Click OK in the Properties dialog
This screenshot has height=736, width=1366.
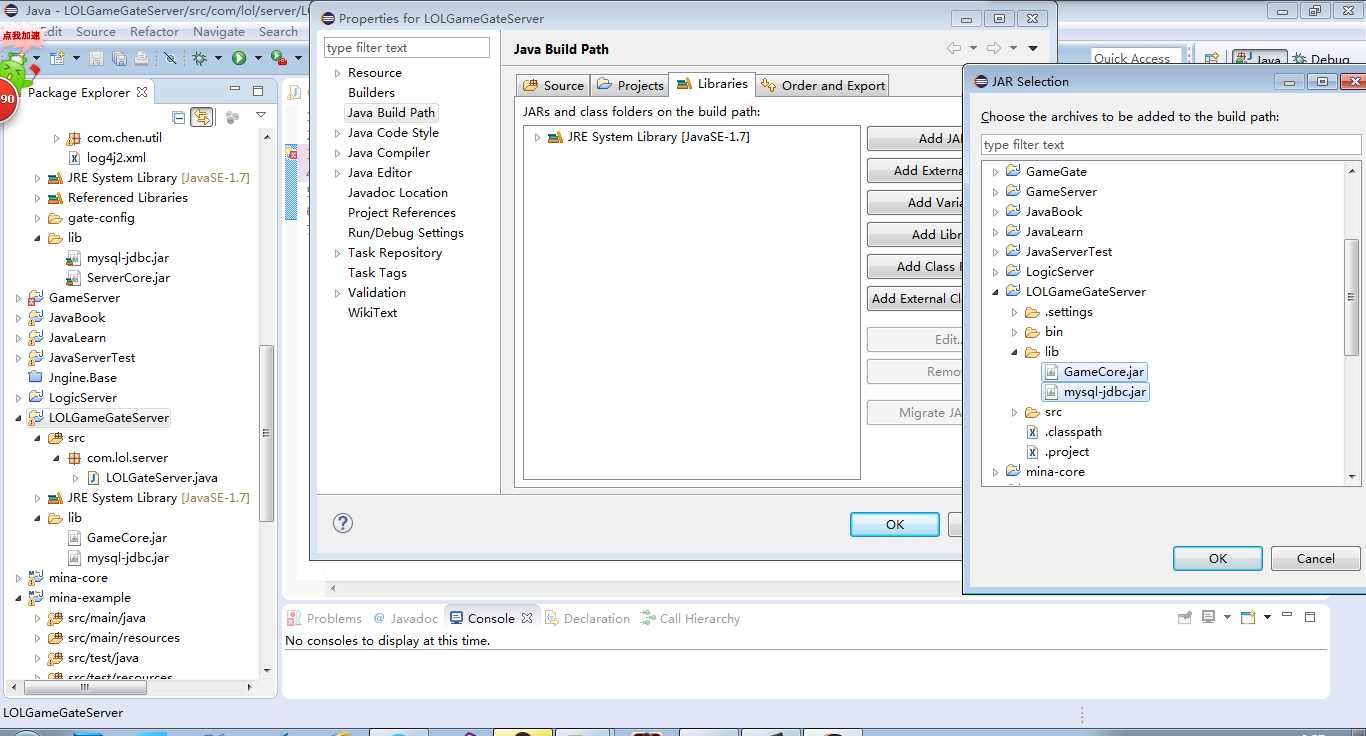click(x=895, y=524)
